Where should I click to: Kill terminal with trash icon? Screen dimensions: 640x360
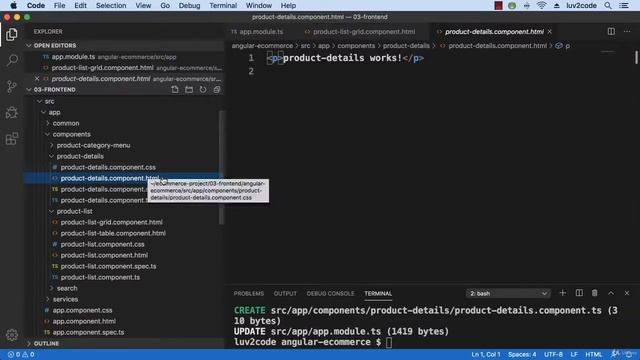[x=595, y=293]
